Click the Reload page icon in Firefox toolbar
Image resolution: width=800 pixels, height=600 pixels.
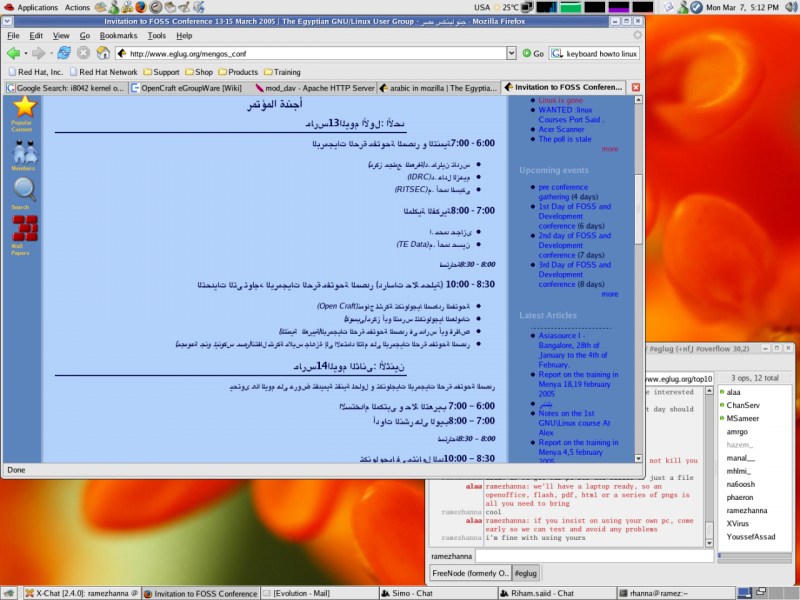tap(62, 55)
